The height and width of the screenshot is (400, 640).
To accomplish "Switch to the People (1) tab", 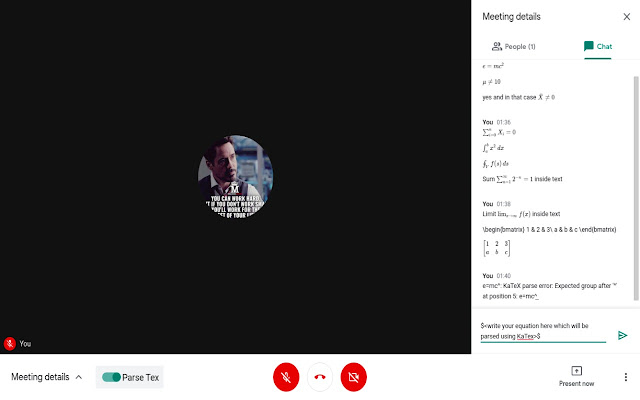I will (x=513, y=47).
